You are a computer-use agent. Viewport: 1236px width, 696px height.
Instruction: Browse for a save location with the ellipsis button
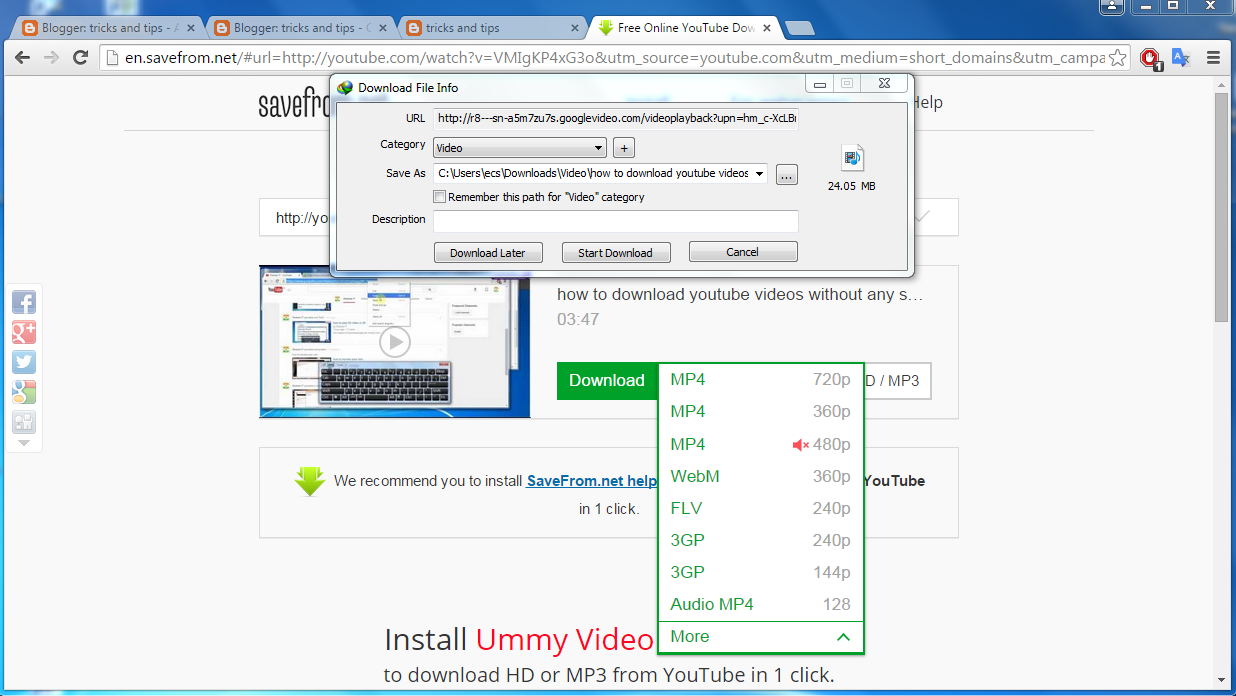click(x=787, y=174)
